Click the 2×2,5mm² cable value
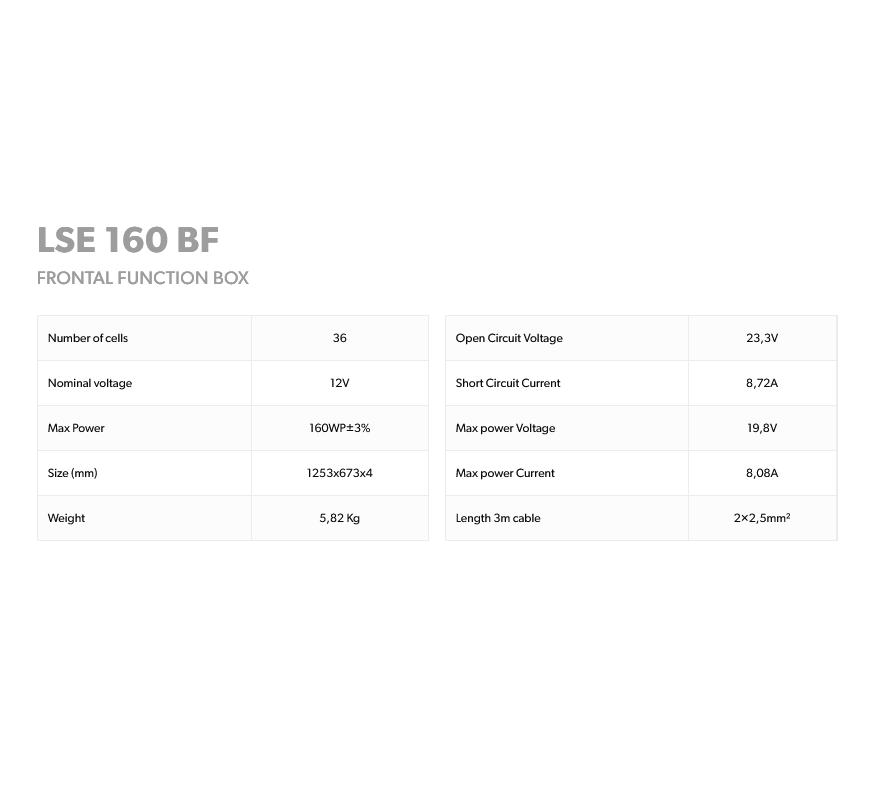Image resolution: width=874 pixels, height=785 pixels. (x=762, y=518)
